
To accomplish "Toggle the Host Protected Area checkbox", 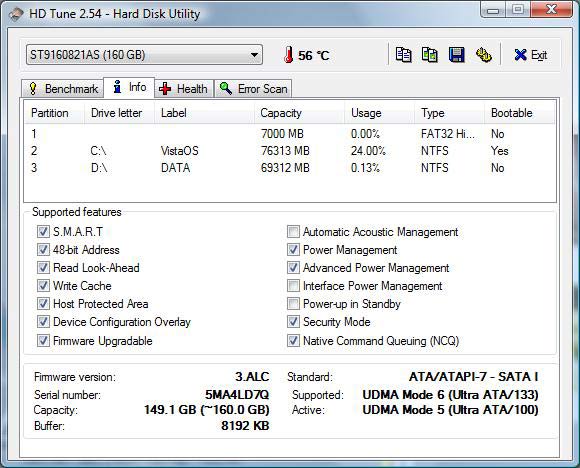I will [43, 304].
